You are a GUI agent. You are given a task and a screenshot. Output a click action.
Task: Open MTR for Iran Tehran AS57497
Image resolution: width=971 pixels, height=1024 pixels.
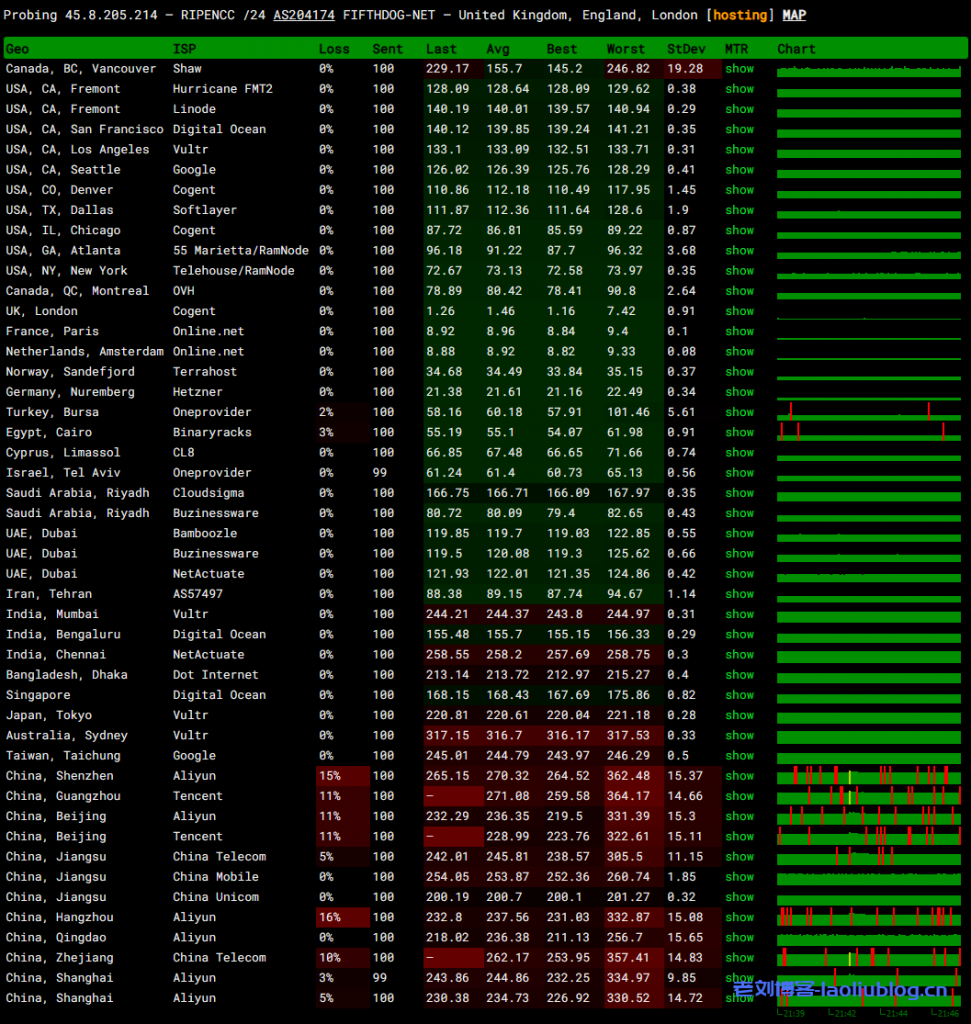pyautogui.click(x=739, y=594)
